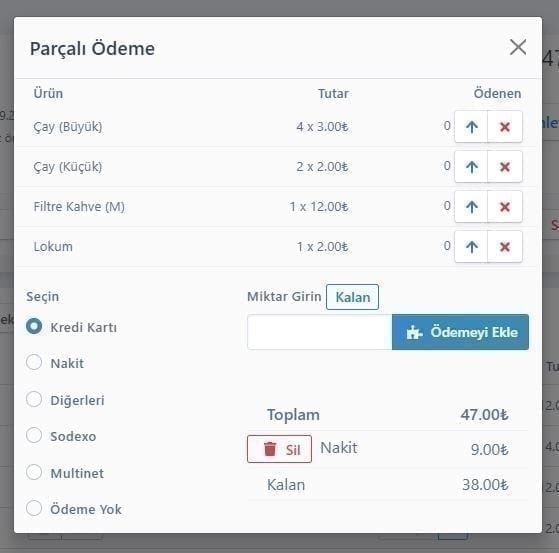Choose Multinet radio button
Viewport: 559px width, 553px height.
(34, 472)
